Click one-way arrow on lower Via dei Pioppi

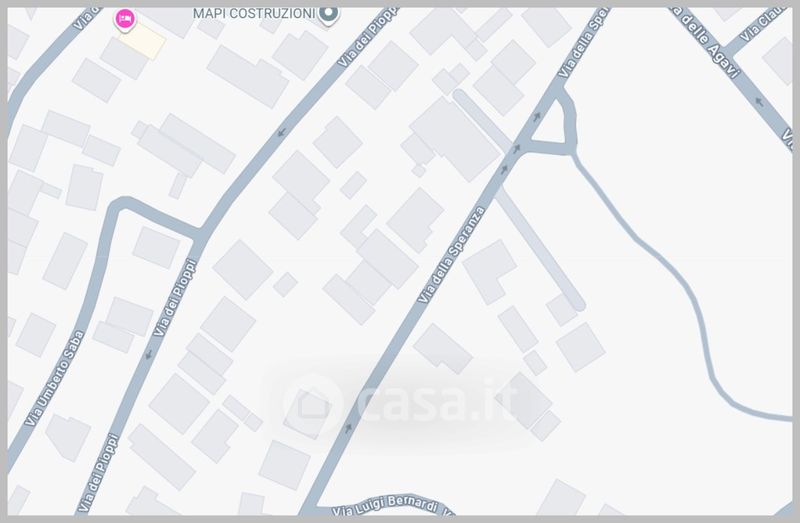[x=148, y=354]
